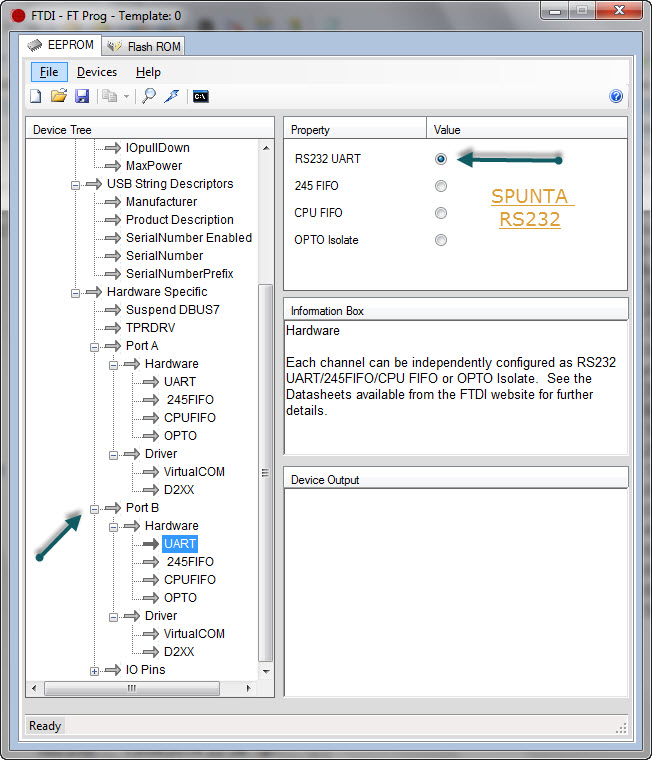652x760 pixels.
Task: Select UART under Port A Hardware
Action: pyautogui.click(x=180, y=382)
